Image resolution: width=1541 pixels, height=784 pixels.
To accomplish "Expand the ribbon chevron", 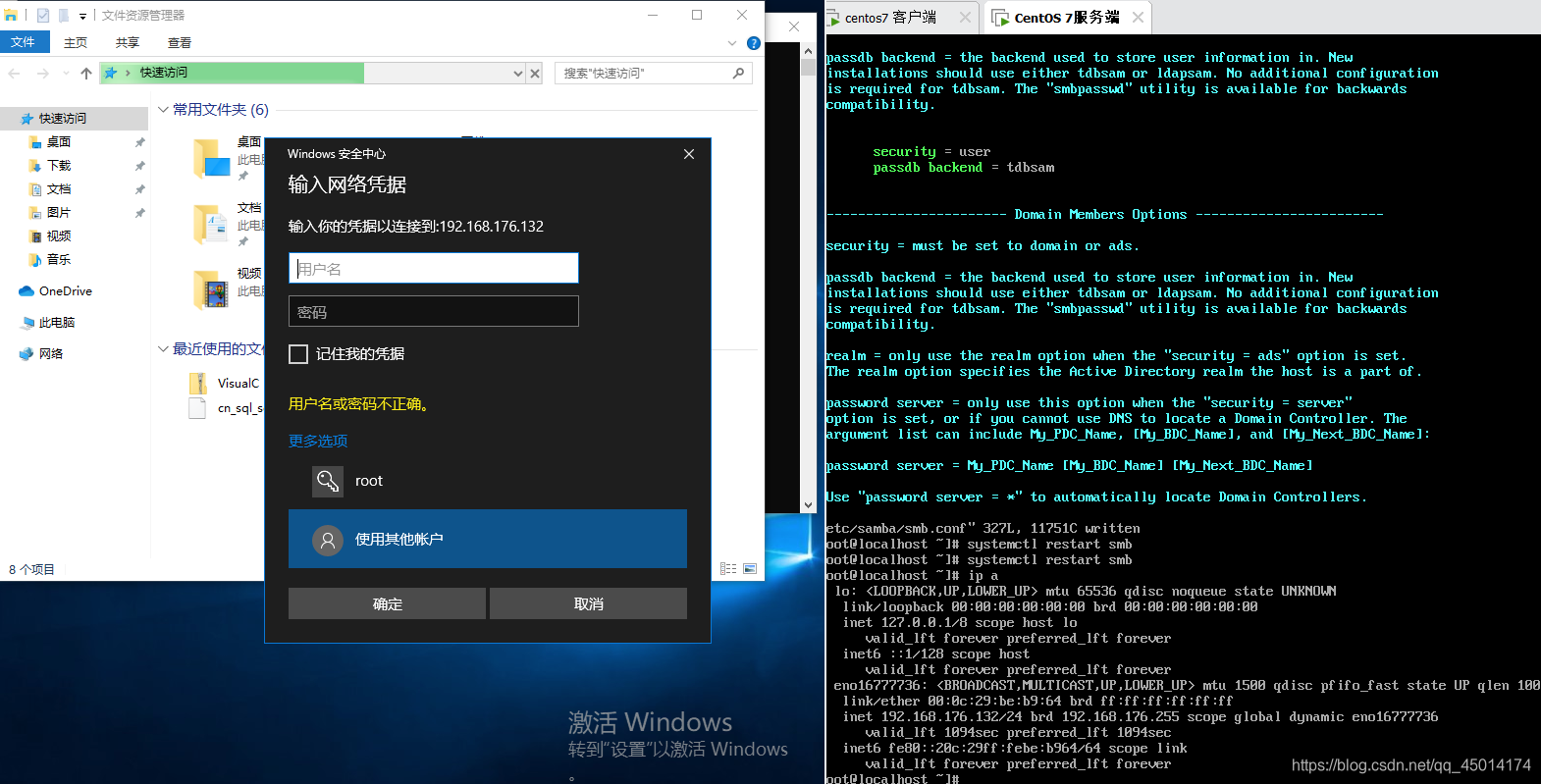I will pyautogui.click(x=732, y=43).
